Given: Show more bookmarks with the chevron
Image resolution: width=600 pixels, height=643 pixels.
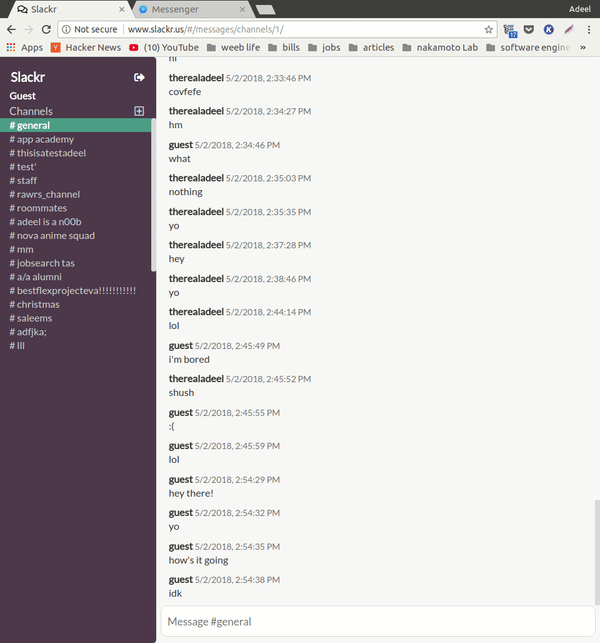Looking at the screenshot, I should [x=583, y=48].
